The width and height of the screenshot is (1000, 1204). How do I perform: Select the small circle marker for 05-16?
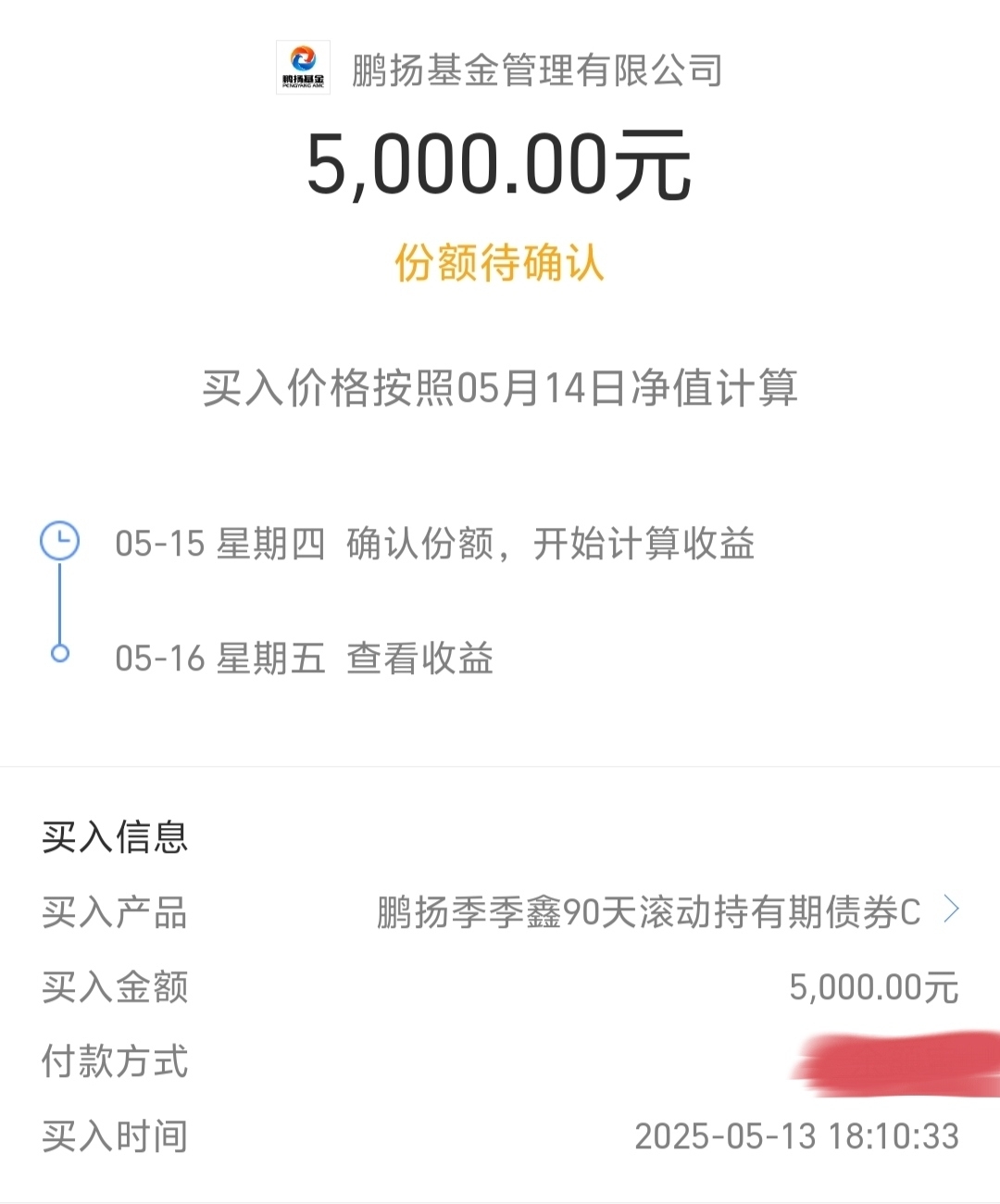[x=60, y=654]
